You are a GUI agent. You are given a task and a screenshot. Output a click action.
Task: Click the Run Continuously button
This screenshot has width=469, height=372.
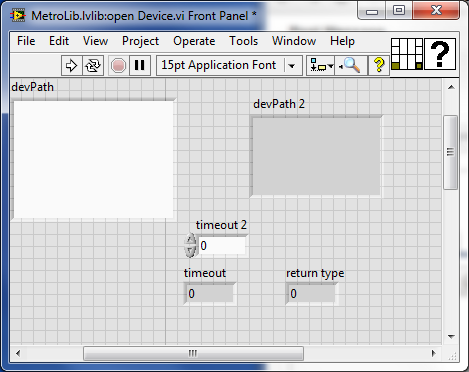point(93,65)
